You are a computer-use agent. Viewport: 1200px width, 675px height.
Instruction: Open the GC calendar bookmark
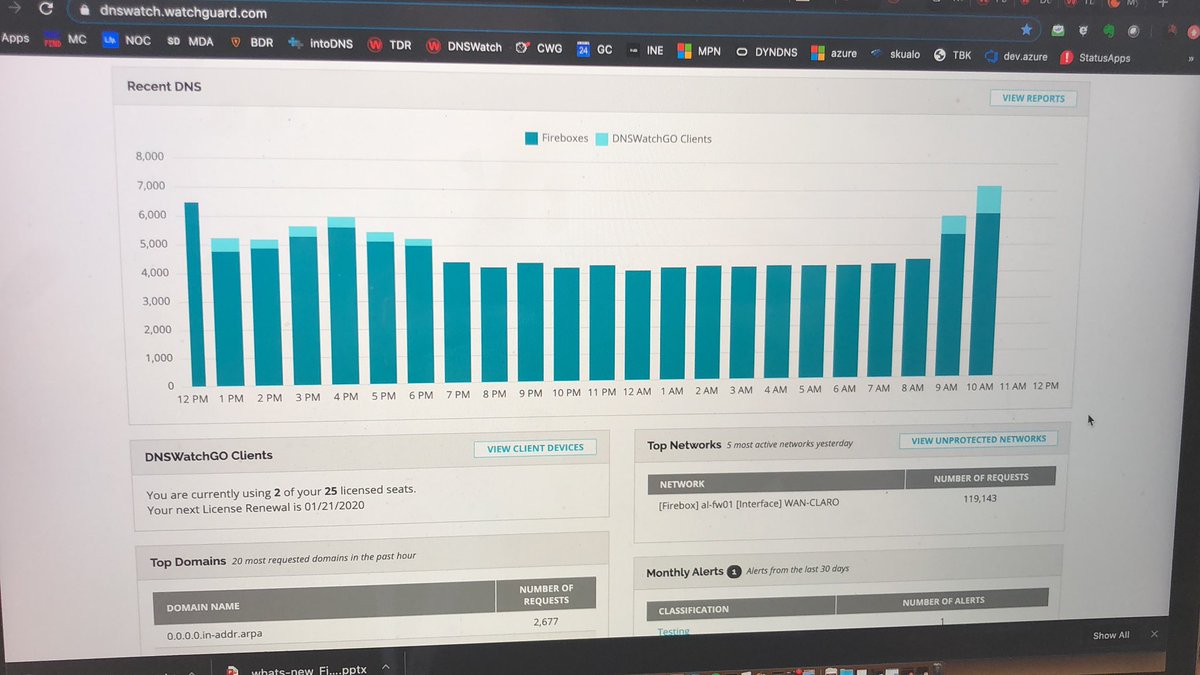click(595, 48)
